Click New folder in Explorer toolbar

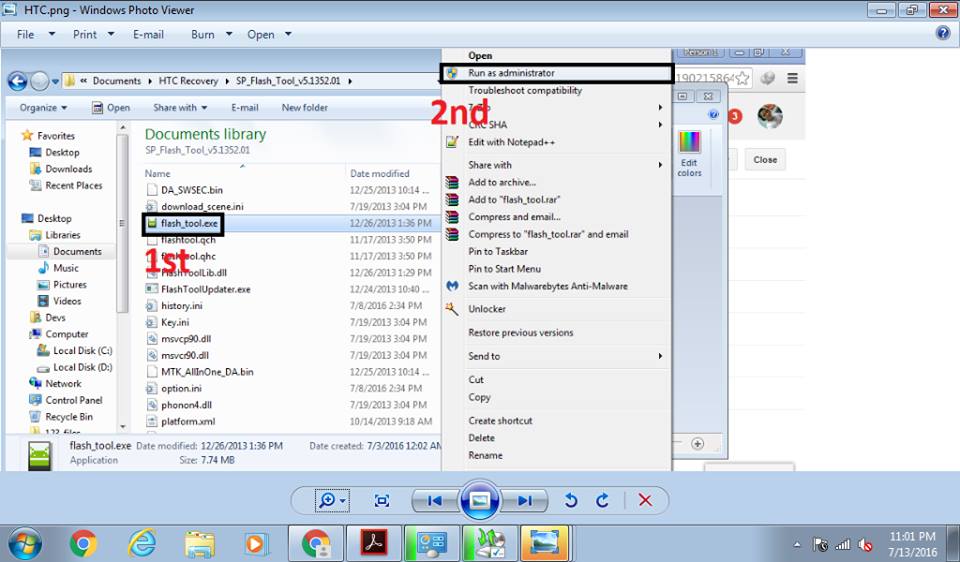click(x=304, y=108)
